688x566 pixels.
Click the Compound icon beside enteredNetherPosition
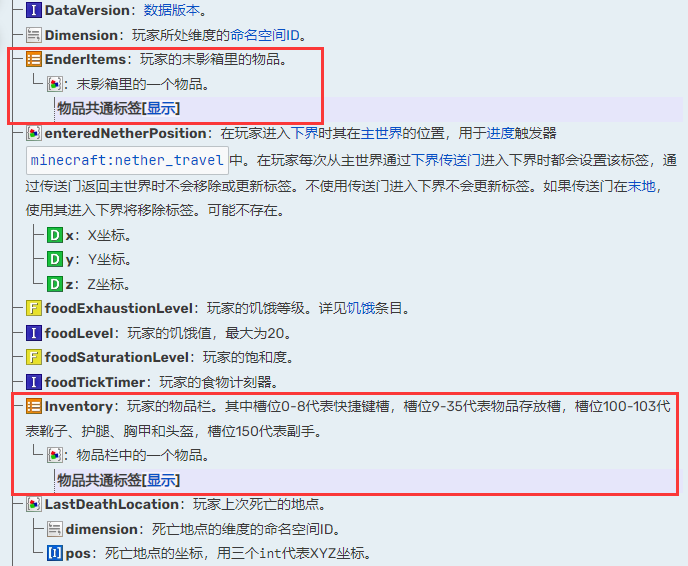[x=34, y=133]
